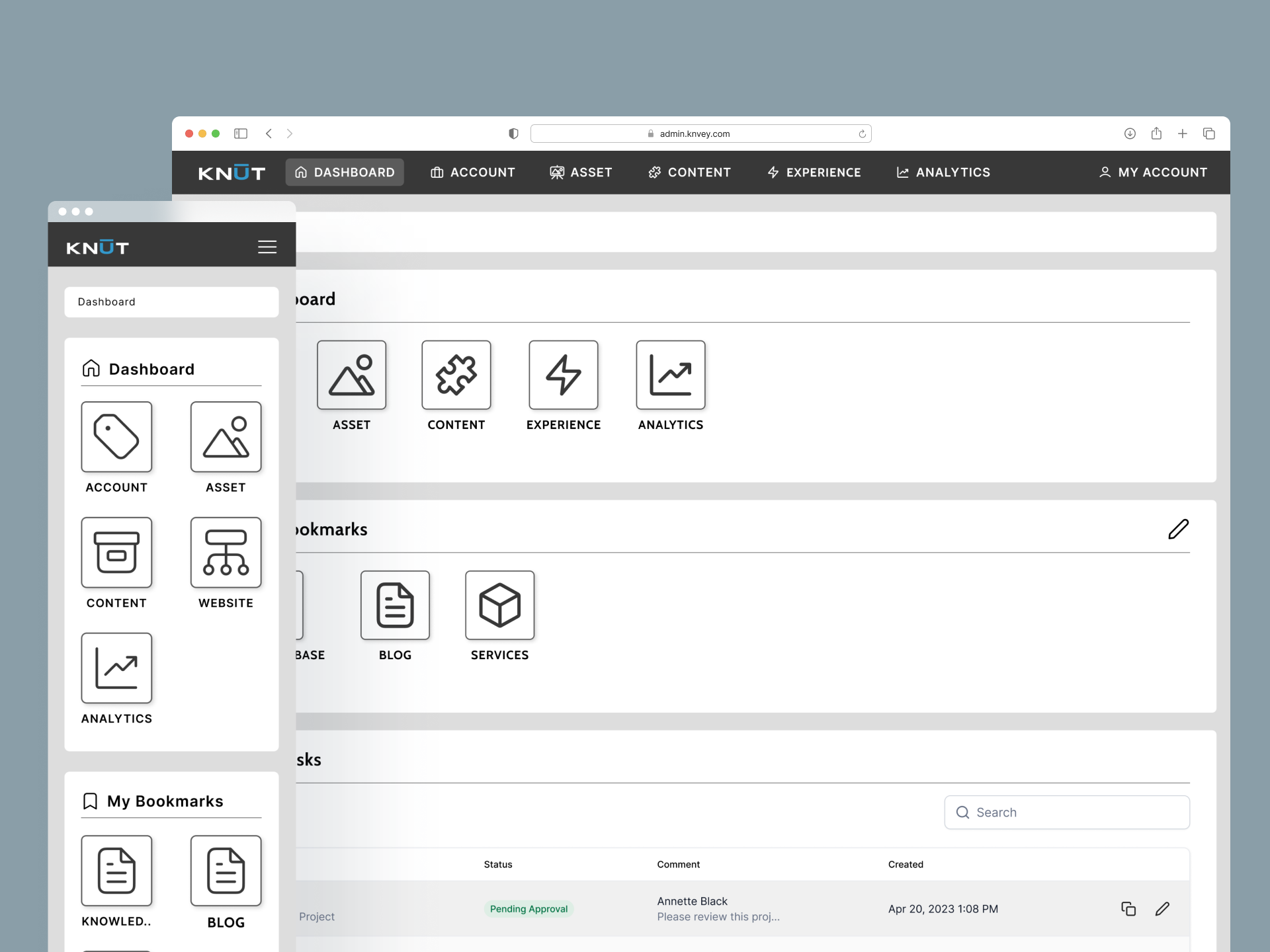Click the Search field above tasks
Screen dimensions: 1270x952
(x=1066, y=812)
